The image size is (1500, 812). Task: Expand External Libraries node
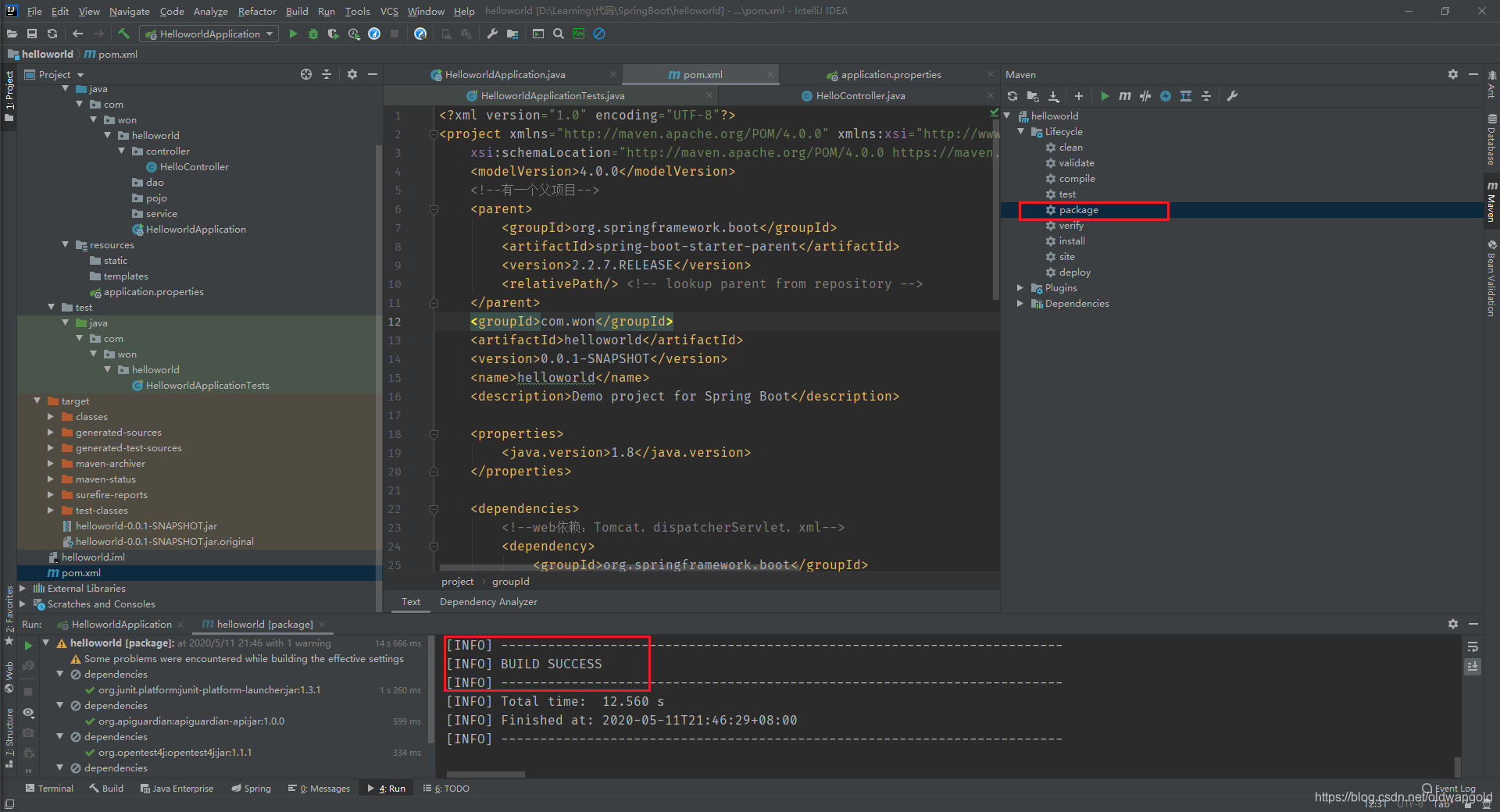tap(23, 588)
